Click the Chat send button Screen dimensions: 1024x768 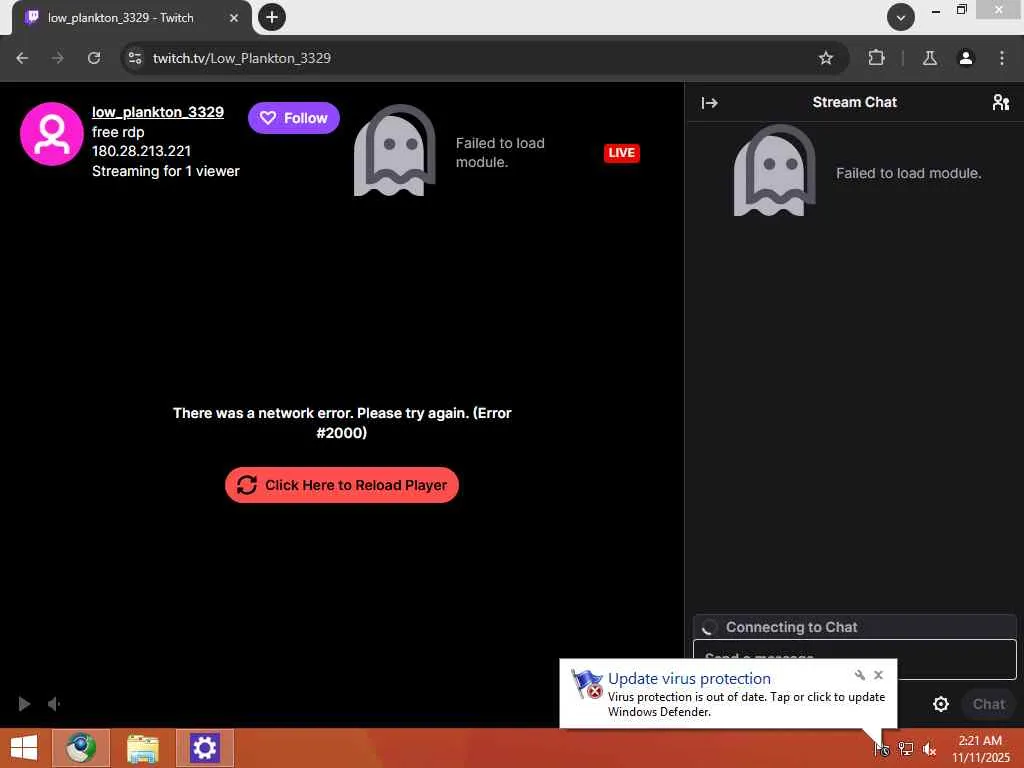(989, 704)
